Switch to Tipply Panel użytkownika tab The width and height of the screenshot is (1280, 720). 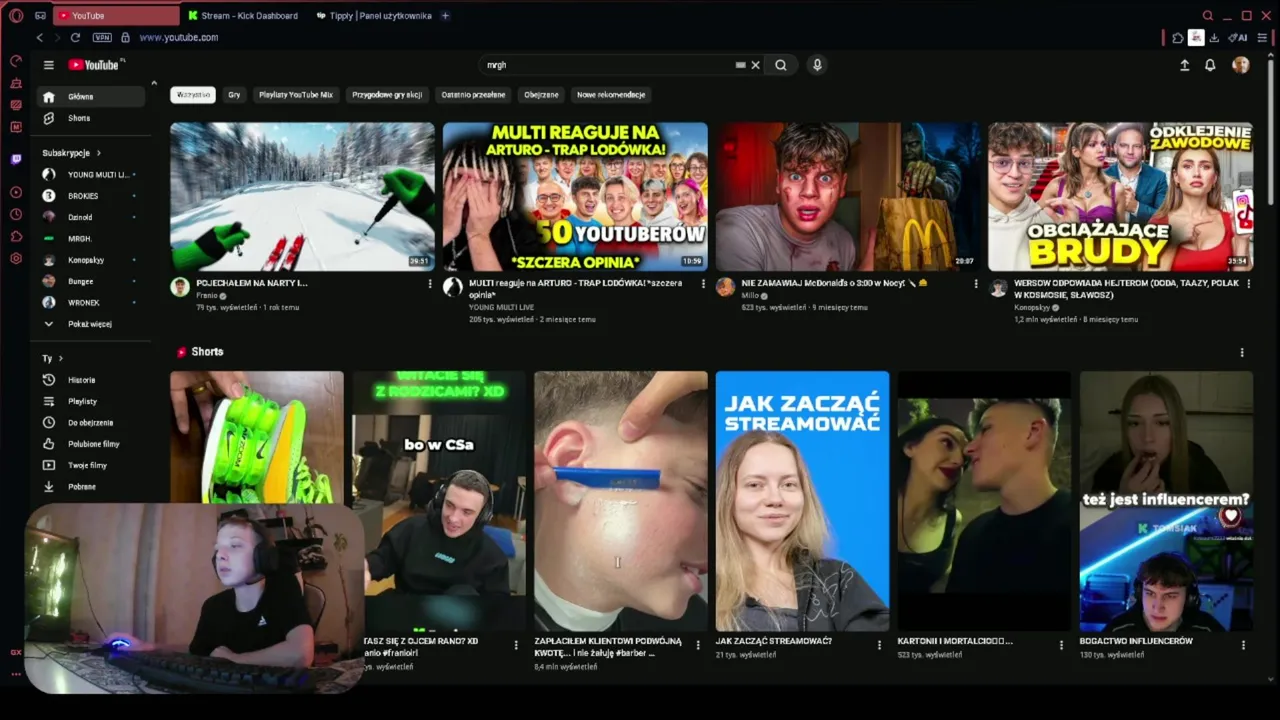[x=372, y=16]
